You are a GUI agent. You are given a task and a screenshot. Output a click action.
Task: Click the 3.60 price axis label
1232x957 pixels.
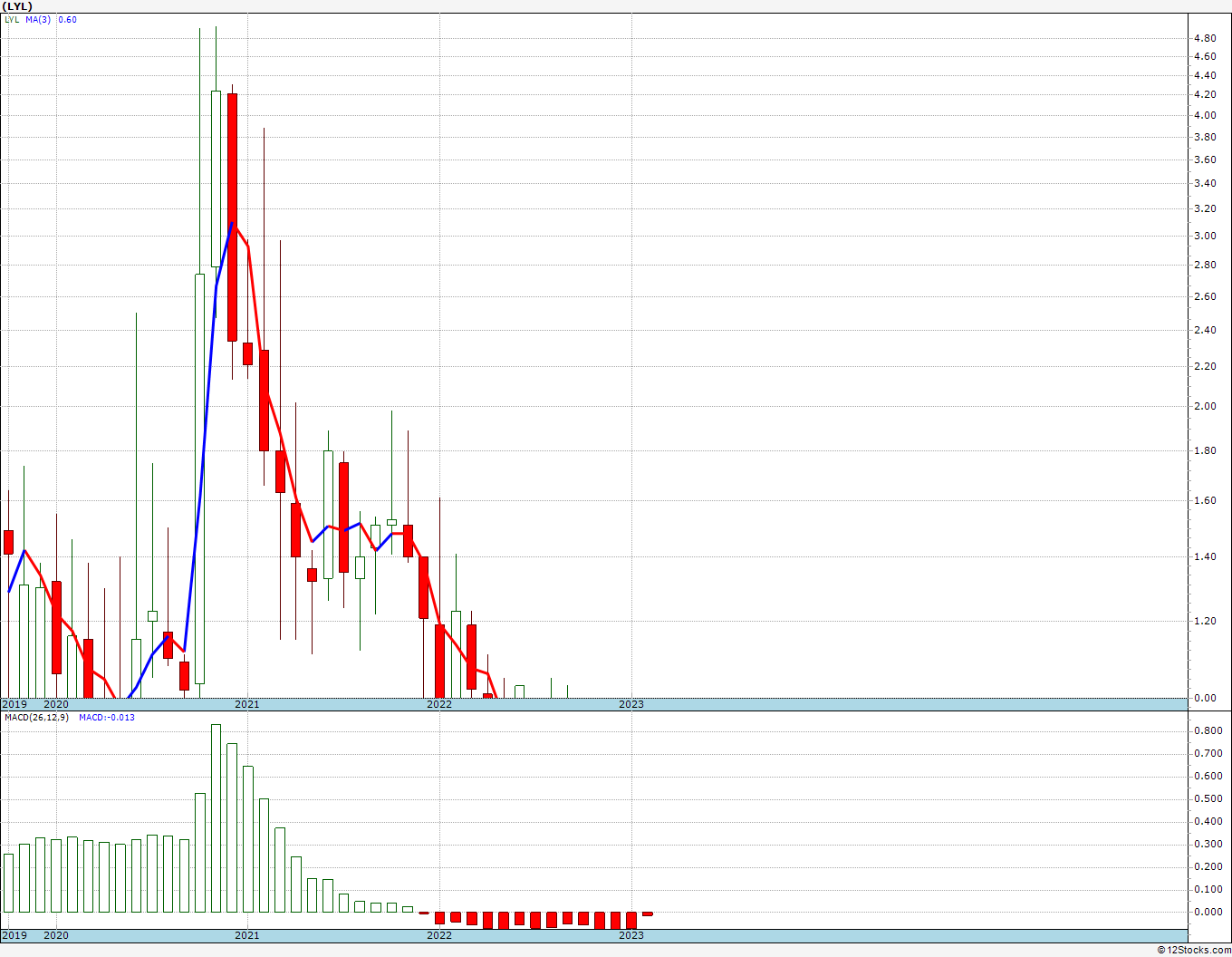[x=1205, y=160]
